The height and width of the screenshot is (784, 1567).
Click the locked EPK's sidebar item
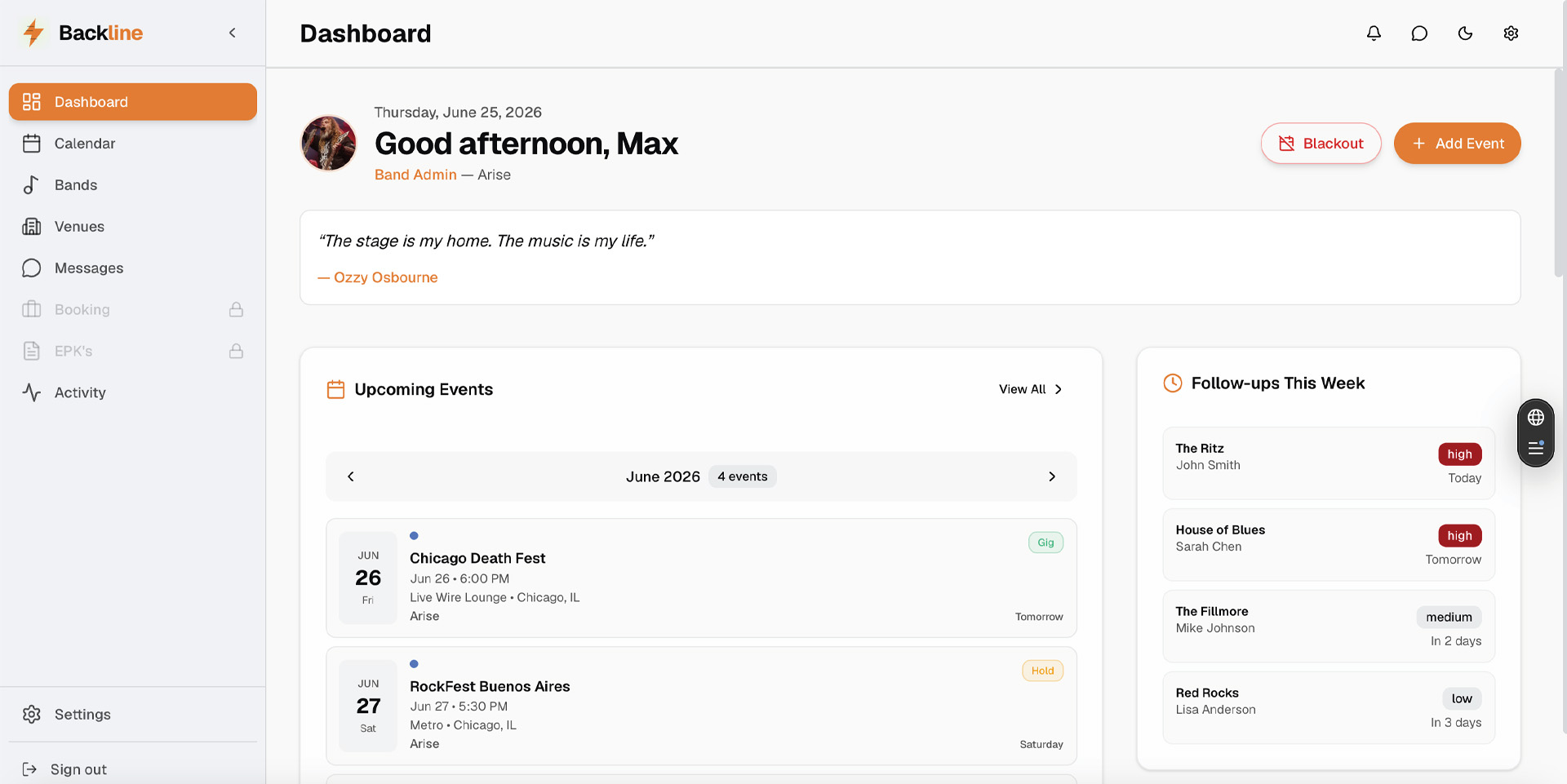[133, 351]
